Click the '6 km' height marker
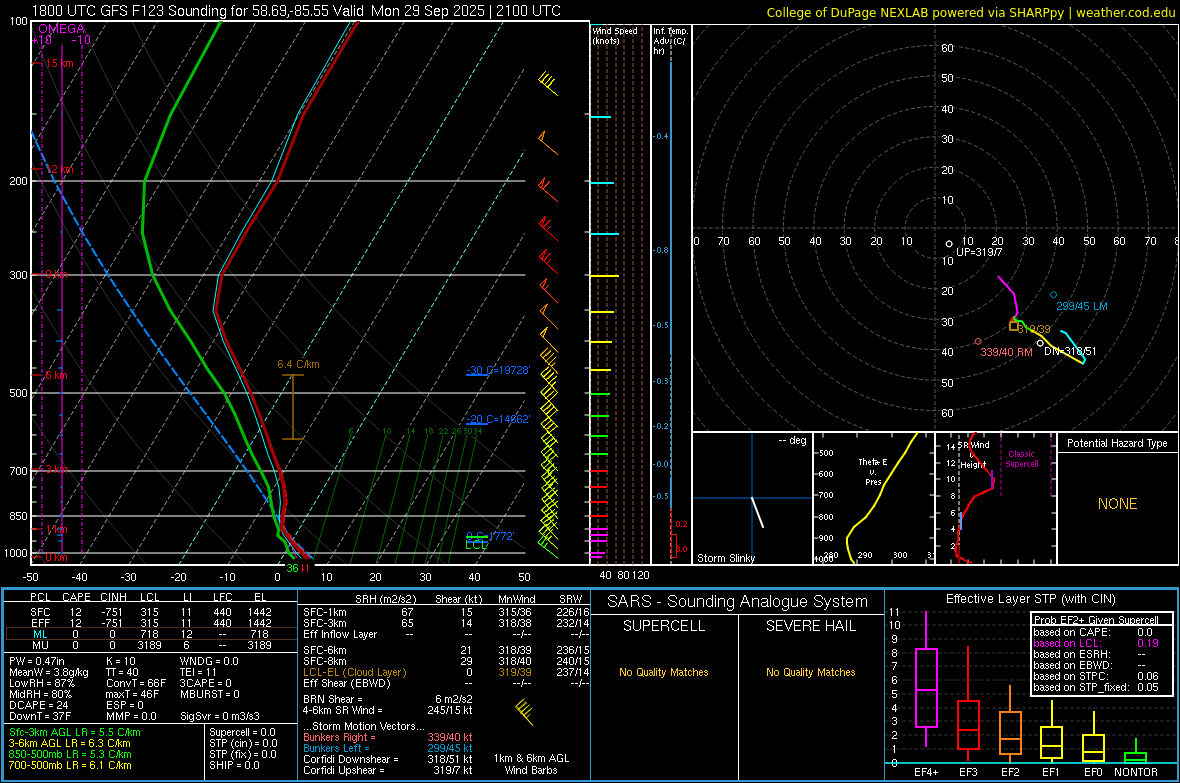Viewport: 1180px width, 783px height. [x=56, y=375]
